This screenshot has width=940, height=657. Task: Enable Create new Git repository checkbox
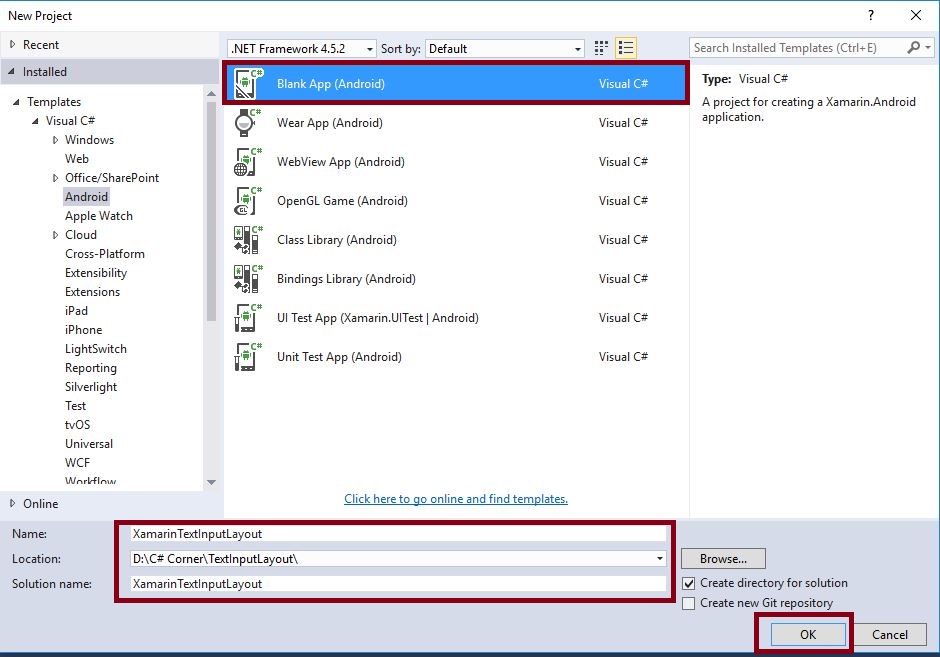click(x=689, y=603)
